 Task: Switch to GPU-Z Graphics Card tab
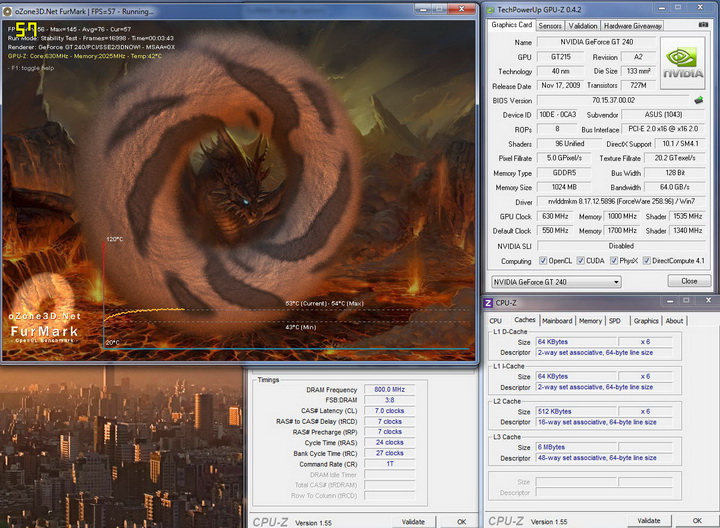(x=511, y=25)
